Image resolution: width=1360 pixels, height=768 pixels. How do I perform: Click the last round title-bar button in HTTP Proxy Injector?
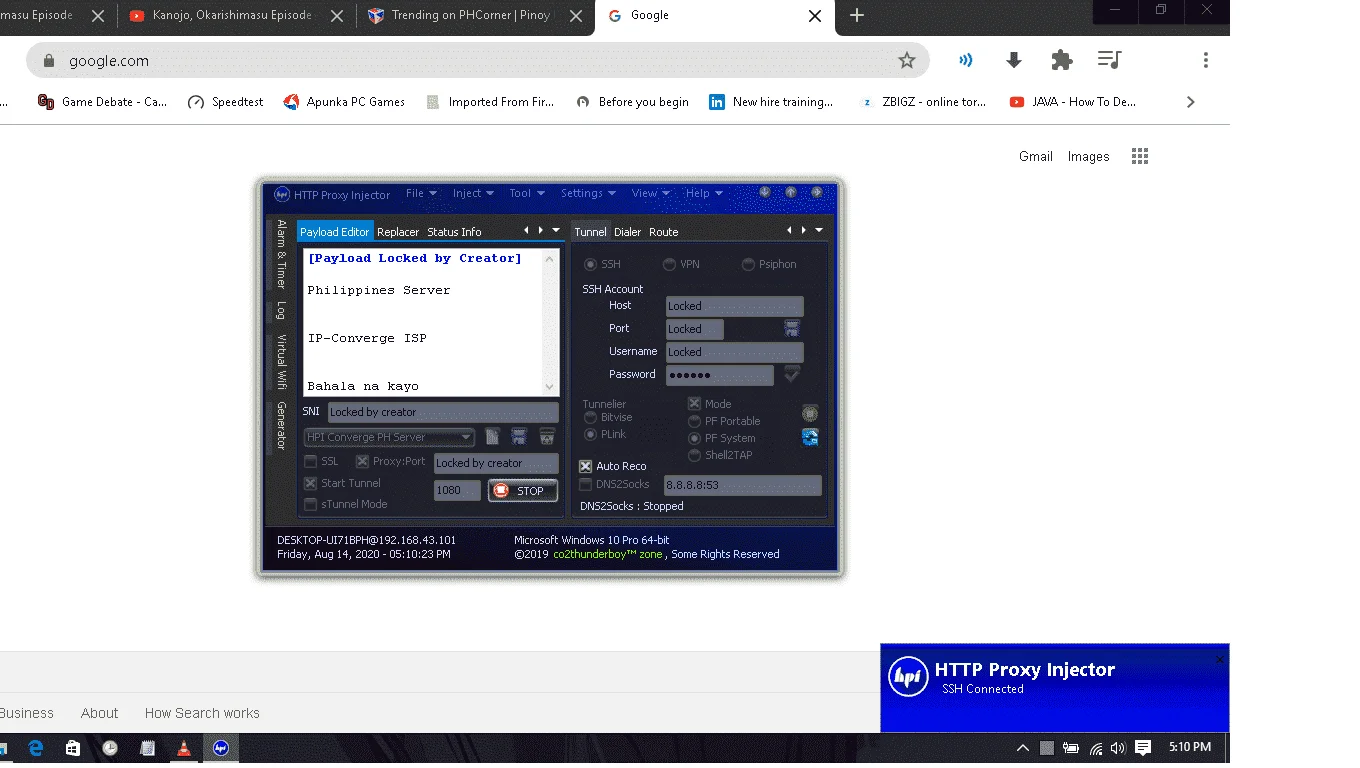click(817, 192)
